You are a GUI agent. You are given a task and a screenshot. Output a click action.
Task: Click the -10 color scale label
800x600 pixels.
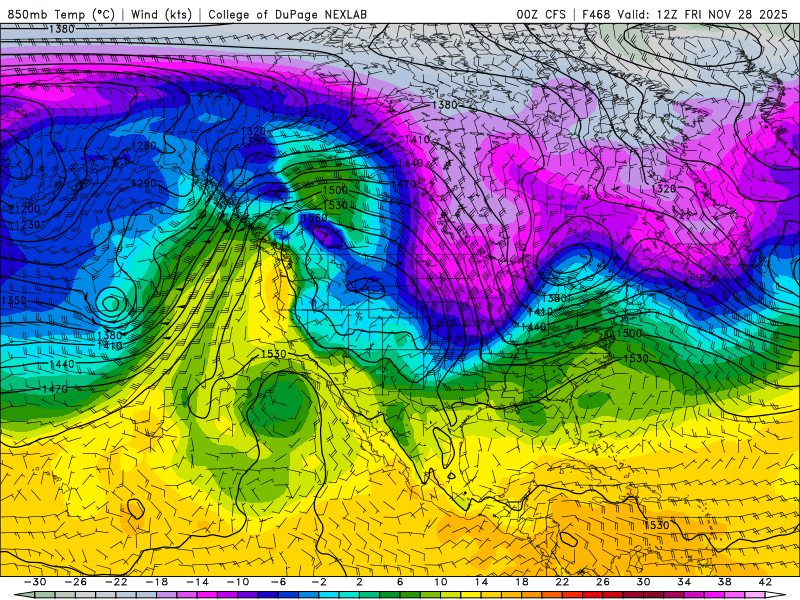click(x=237, y=582)
